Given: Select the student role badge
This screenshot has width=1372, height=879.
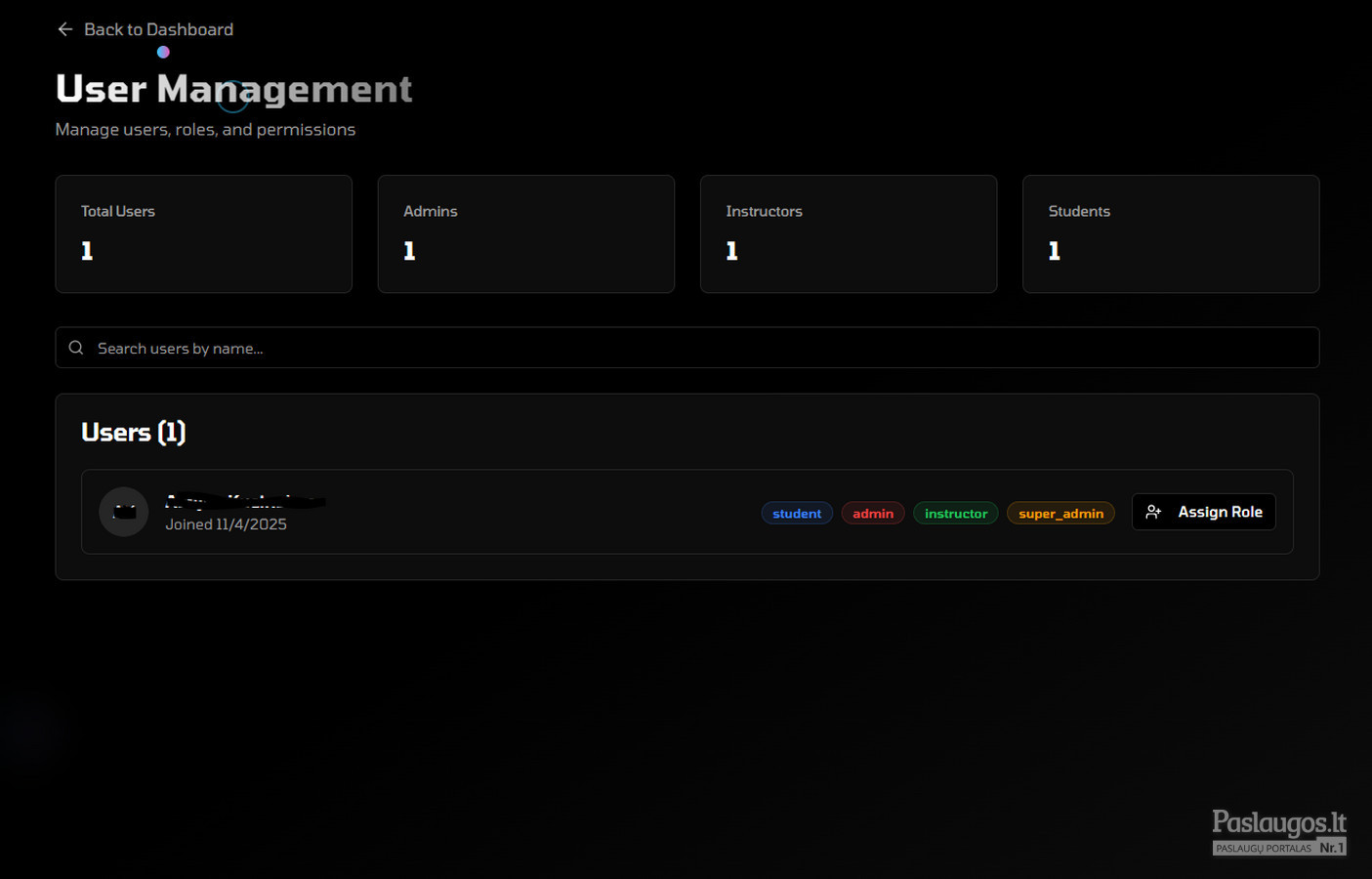Looking at the screenshot, I should pyautogui.click(x=797, y=514).
